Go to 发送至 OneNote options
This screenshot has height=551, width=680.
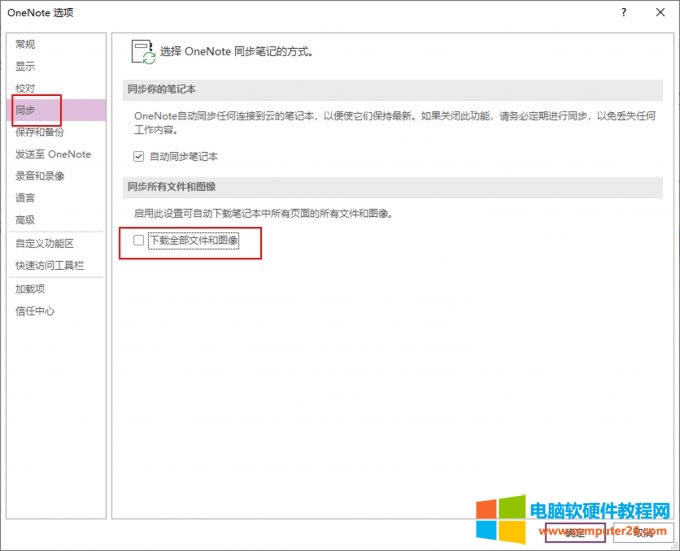point(52,154)
